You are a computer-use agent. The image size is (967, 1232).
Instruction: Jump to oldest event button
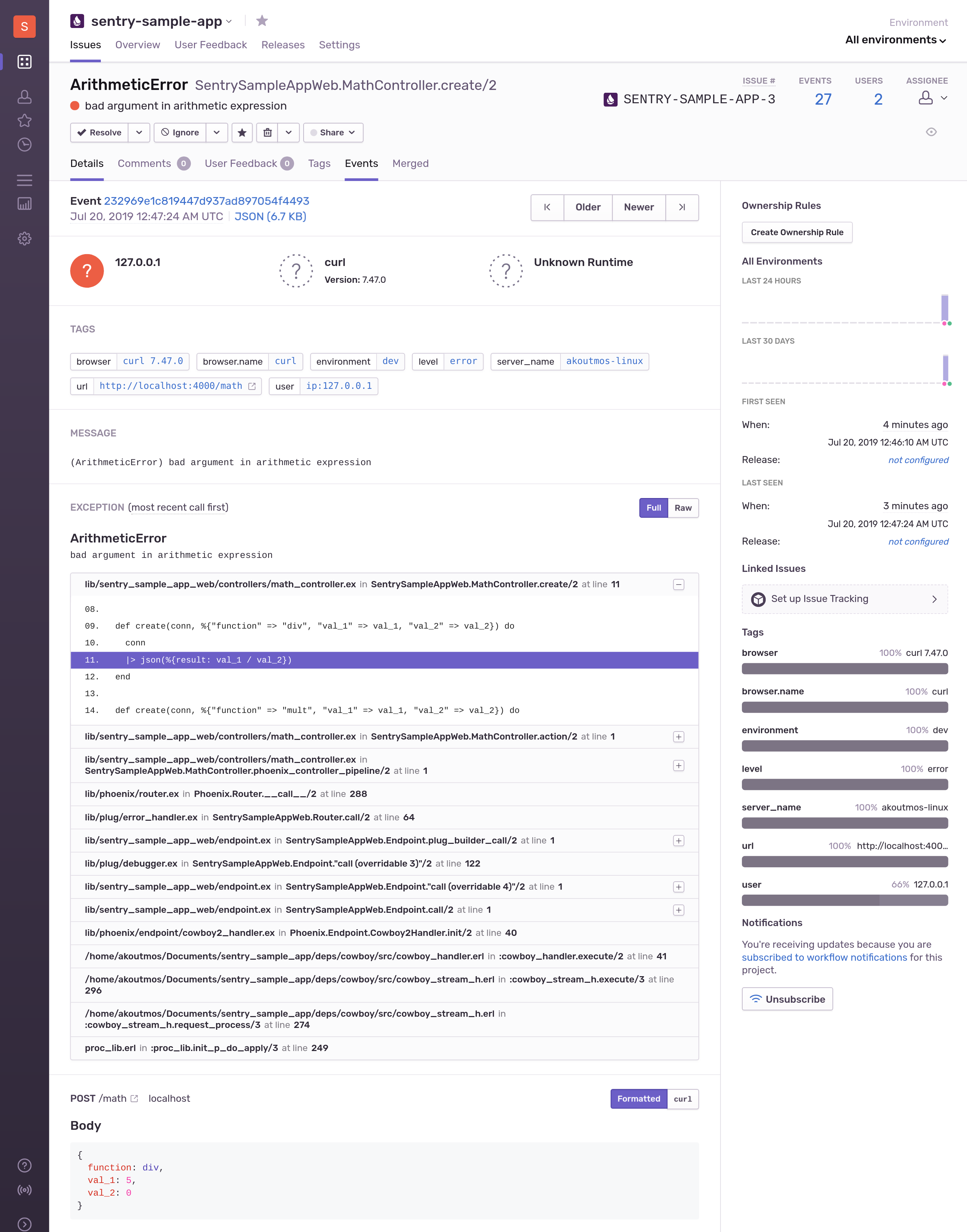[x=547, y=207]
